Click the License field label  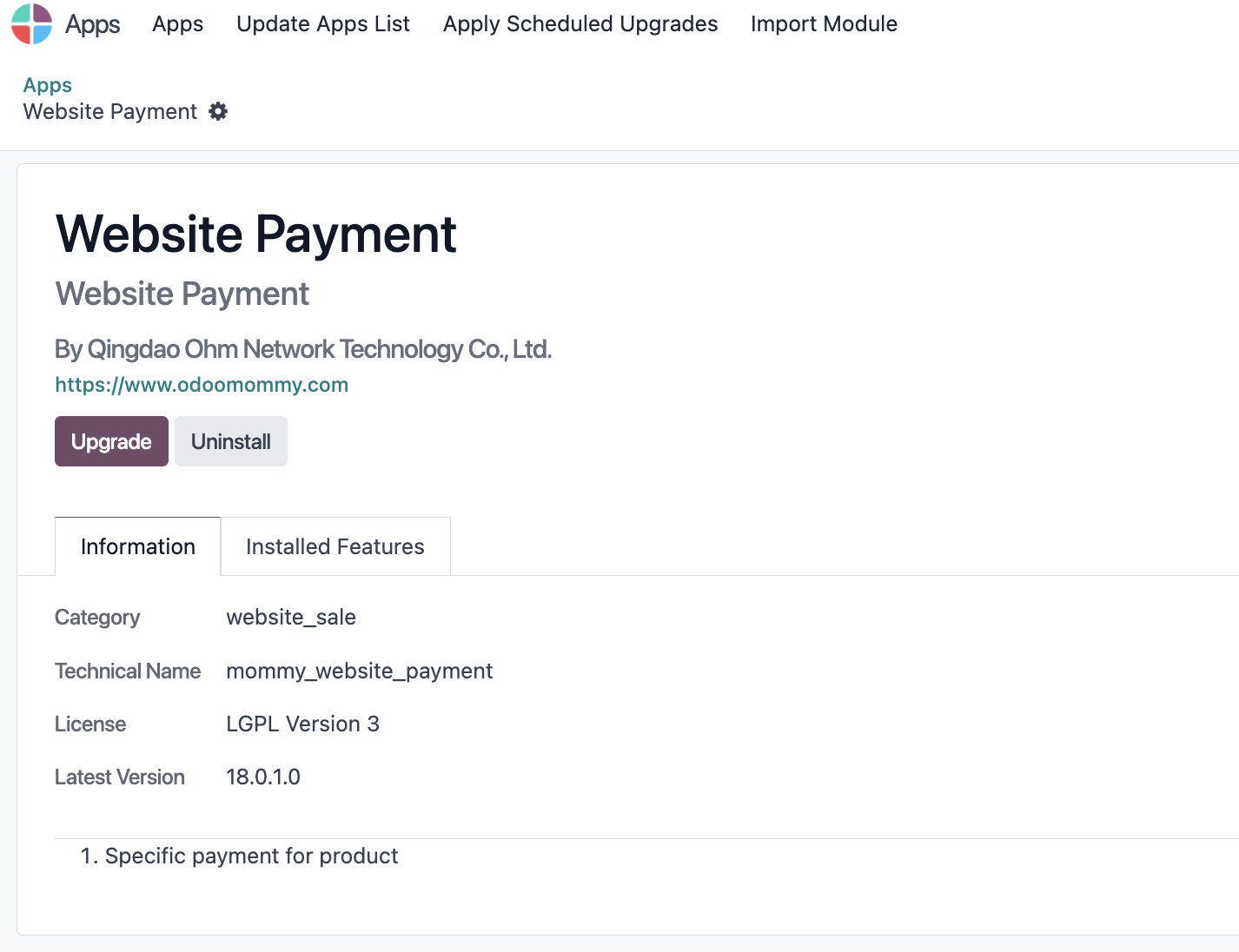[90, 724]
